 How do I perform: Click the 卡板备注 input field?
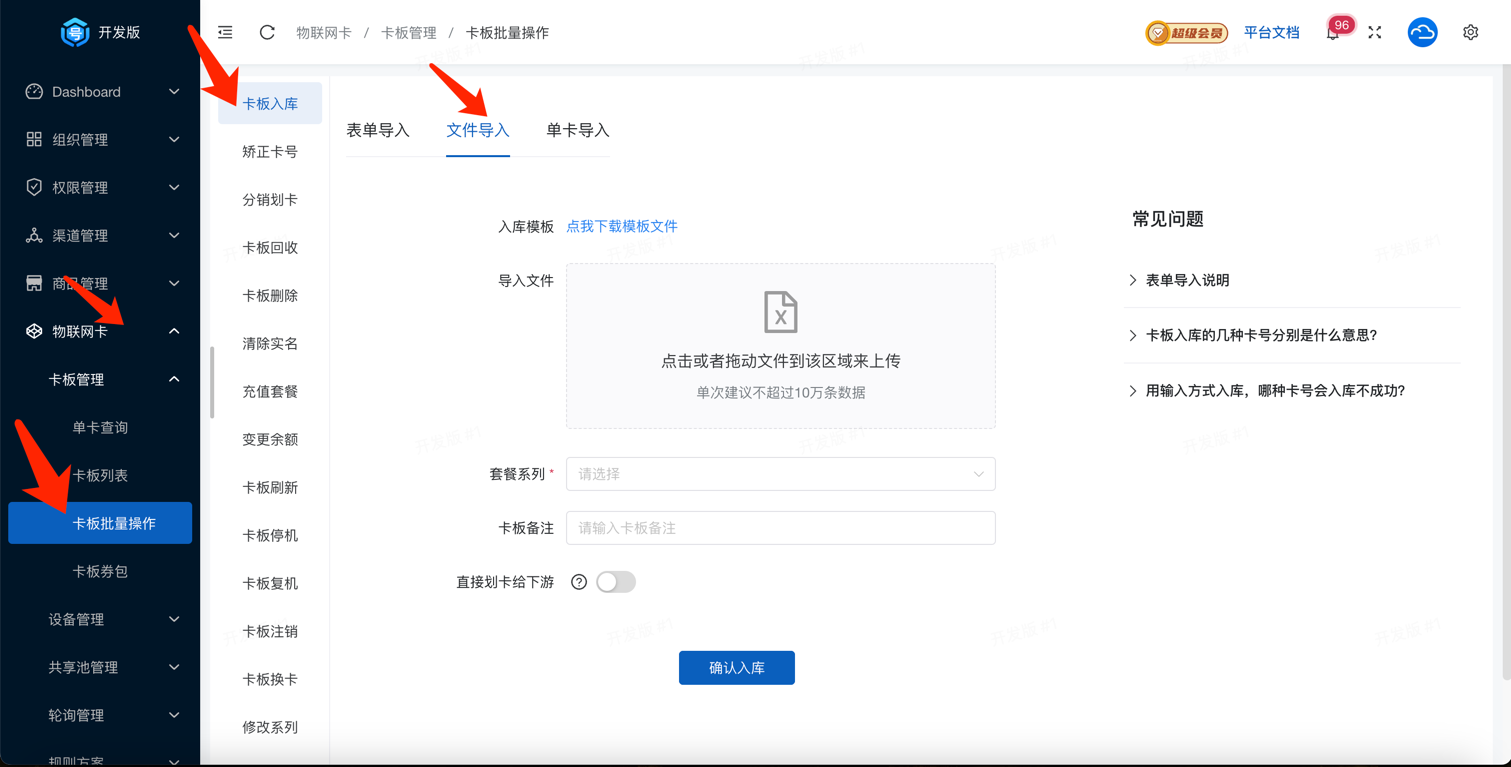tap(780, 528)
